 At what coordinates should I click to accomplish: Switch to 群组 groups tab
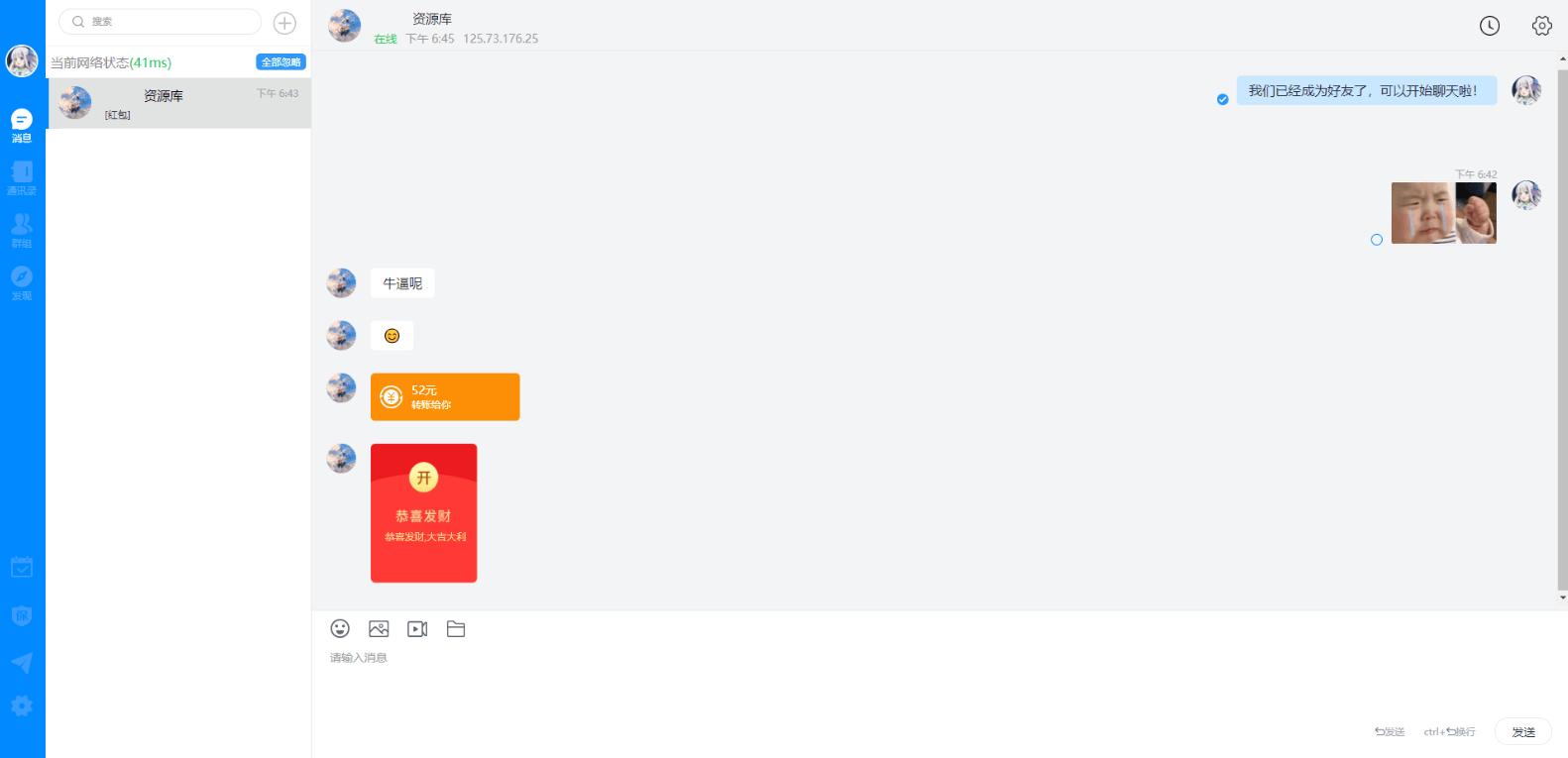coord(22,231)
